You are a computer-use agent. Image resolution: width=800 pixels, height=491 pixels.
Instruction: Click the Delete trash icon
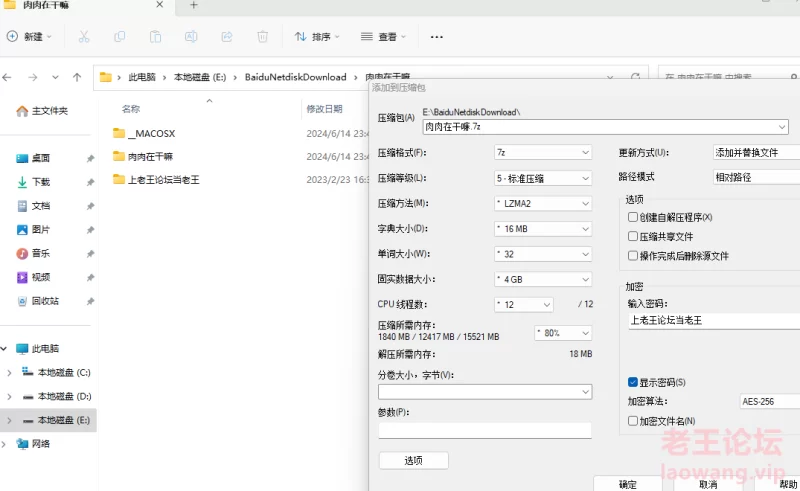(262, 37)
